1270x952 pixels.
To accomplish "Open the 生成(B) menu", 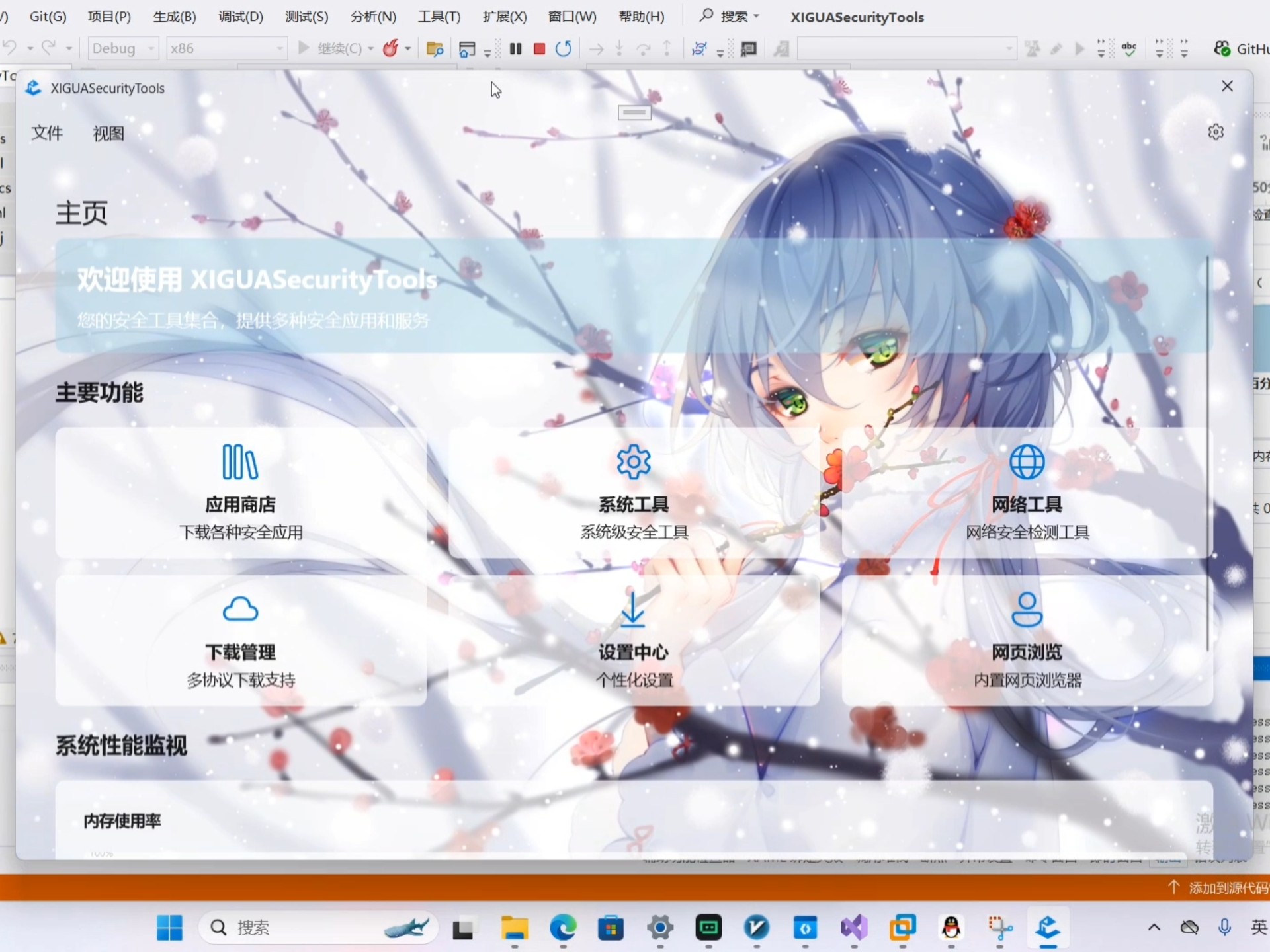I will (x=175, y=16).
